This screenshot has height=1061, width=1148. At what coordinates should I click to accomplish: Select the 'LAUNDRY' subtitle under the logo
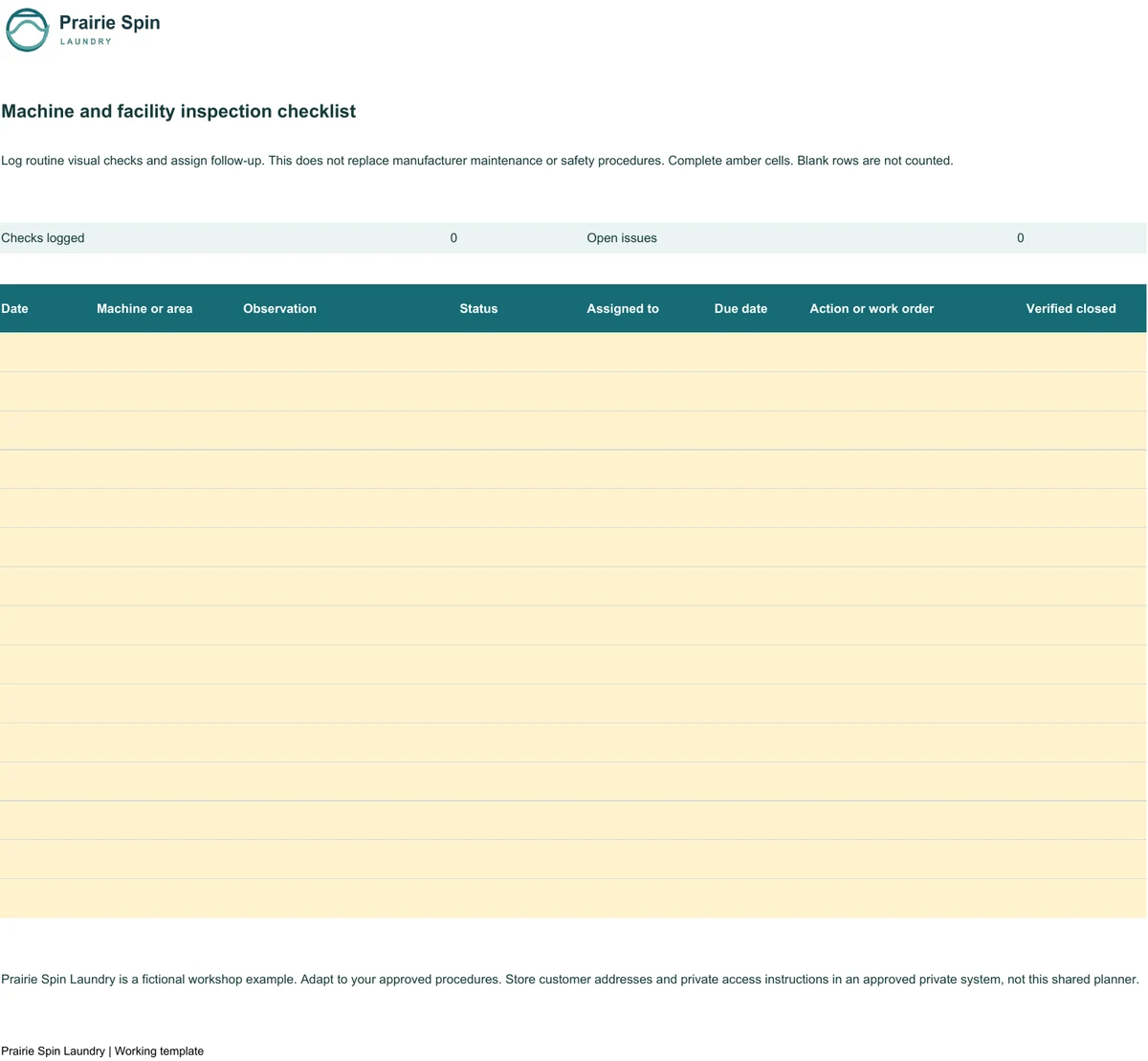click(x=86, y=42)
